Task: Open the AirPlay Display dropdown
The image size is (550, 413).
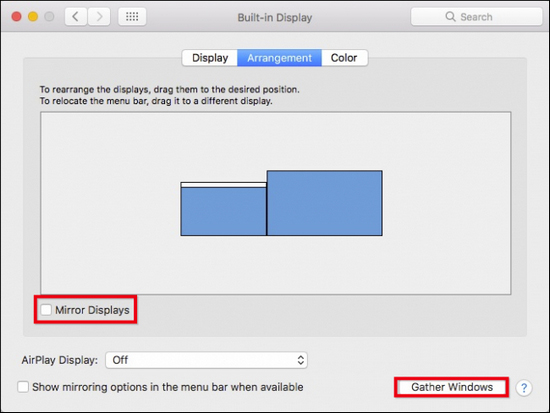Action: [206, 360]
